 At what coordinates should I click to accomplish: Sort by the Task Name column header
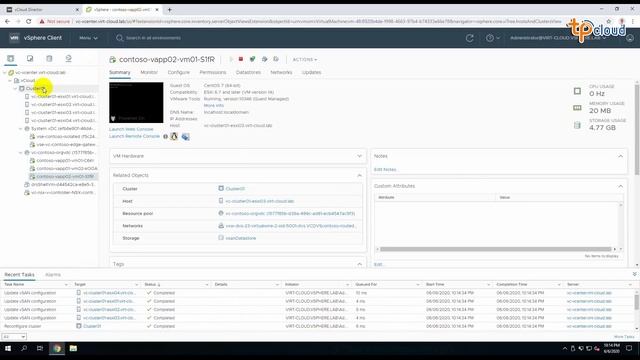(14, 284)
